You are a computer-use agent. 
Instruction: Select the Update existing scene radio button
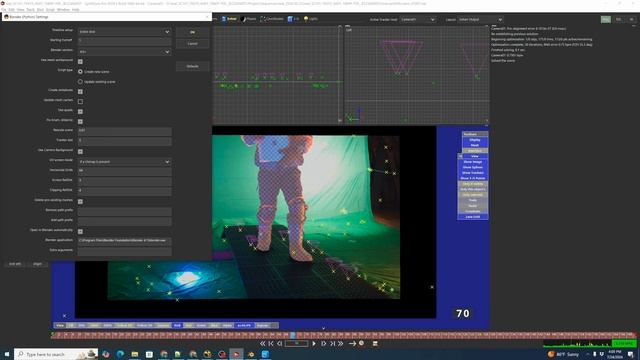pos(80,82)
